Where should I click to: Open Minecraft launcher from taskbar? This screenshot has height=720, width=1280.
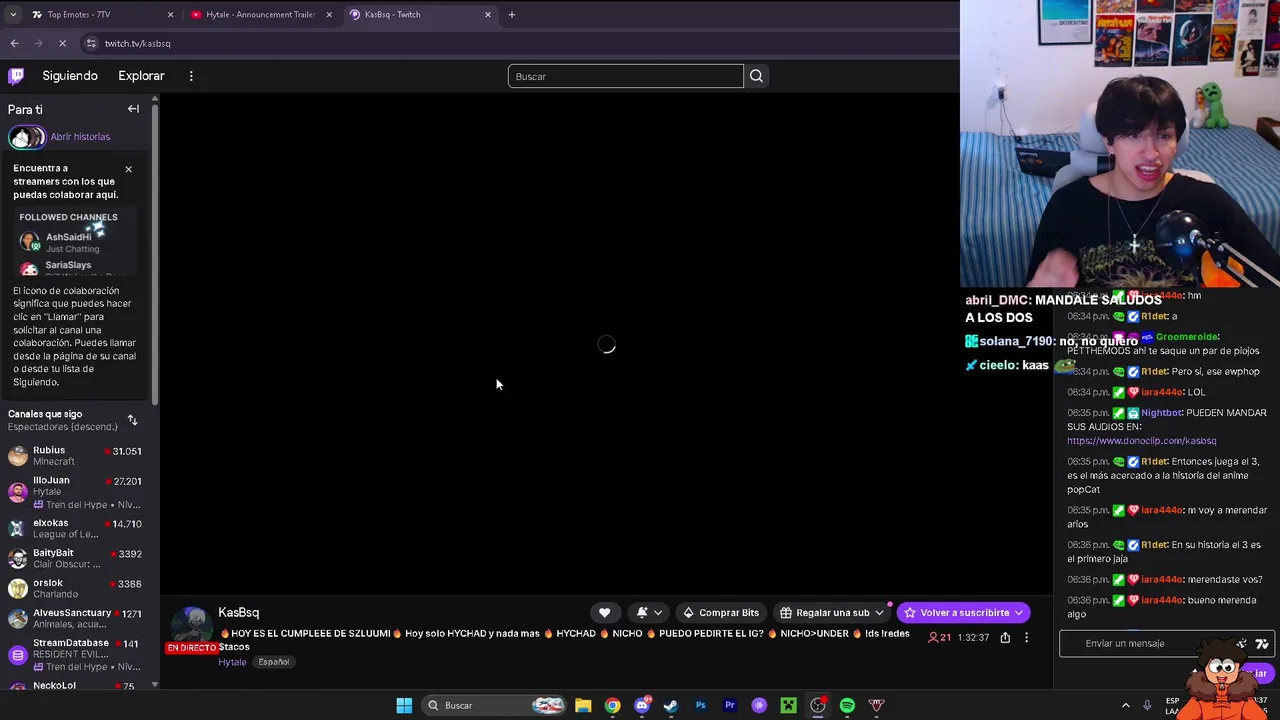pyautogui.click(x=788, y=705)
